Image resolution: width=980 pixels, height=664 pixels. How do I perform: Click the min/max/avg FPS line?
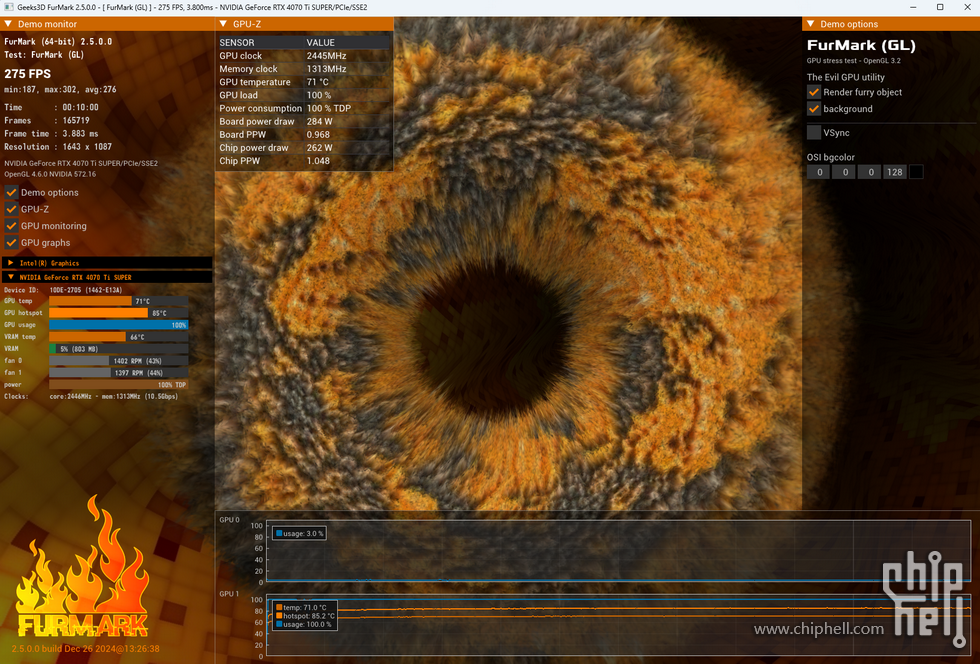(x=60, y=89)
